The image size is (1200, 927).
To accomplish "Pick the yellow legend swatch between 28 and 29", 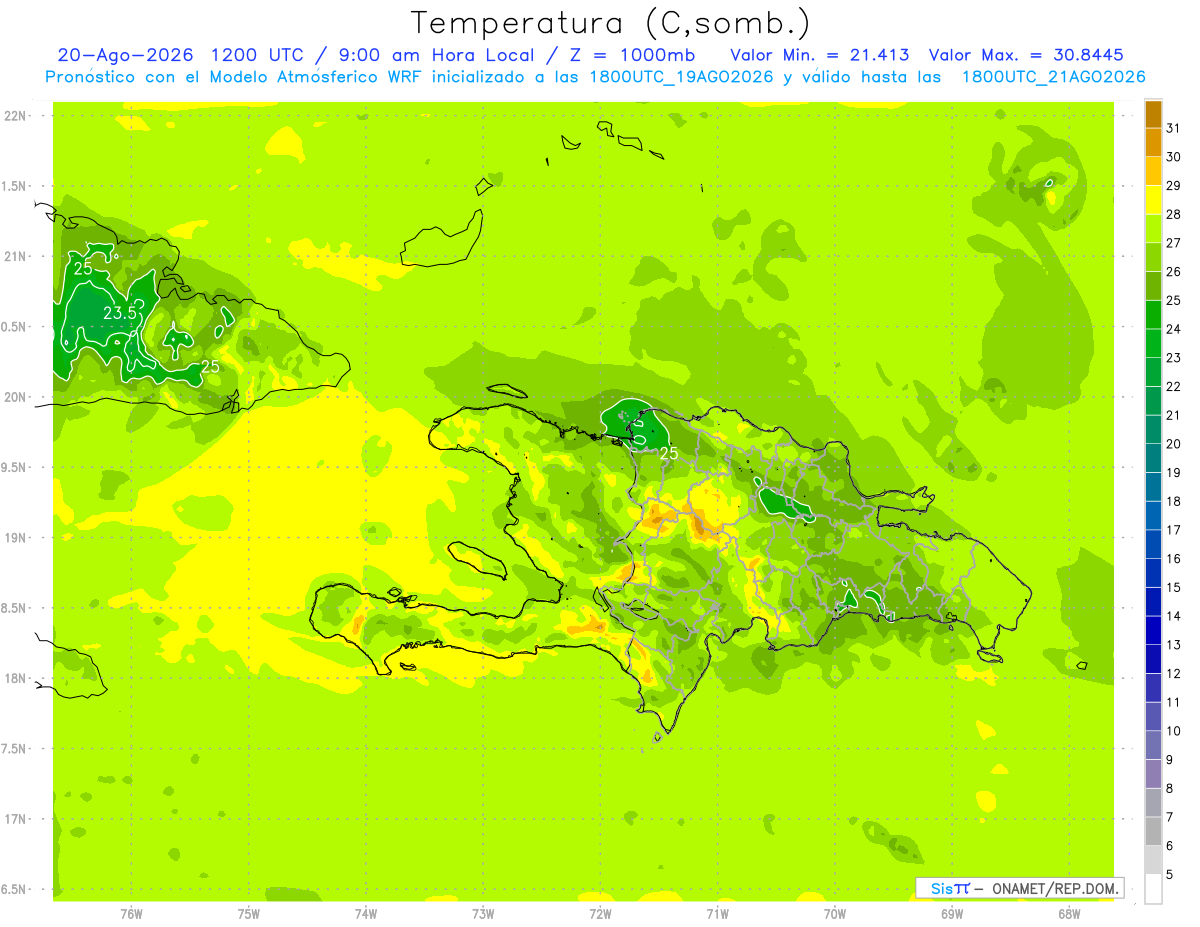I will [x=1153, y=200].
